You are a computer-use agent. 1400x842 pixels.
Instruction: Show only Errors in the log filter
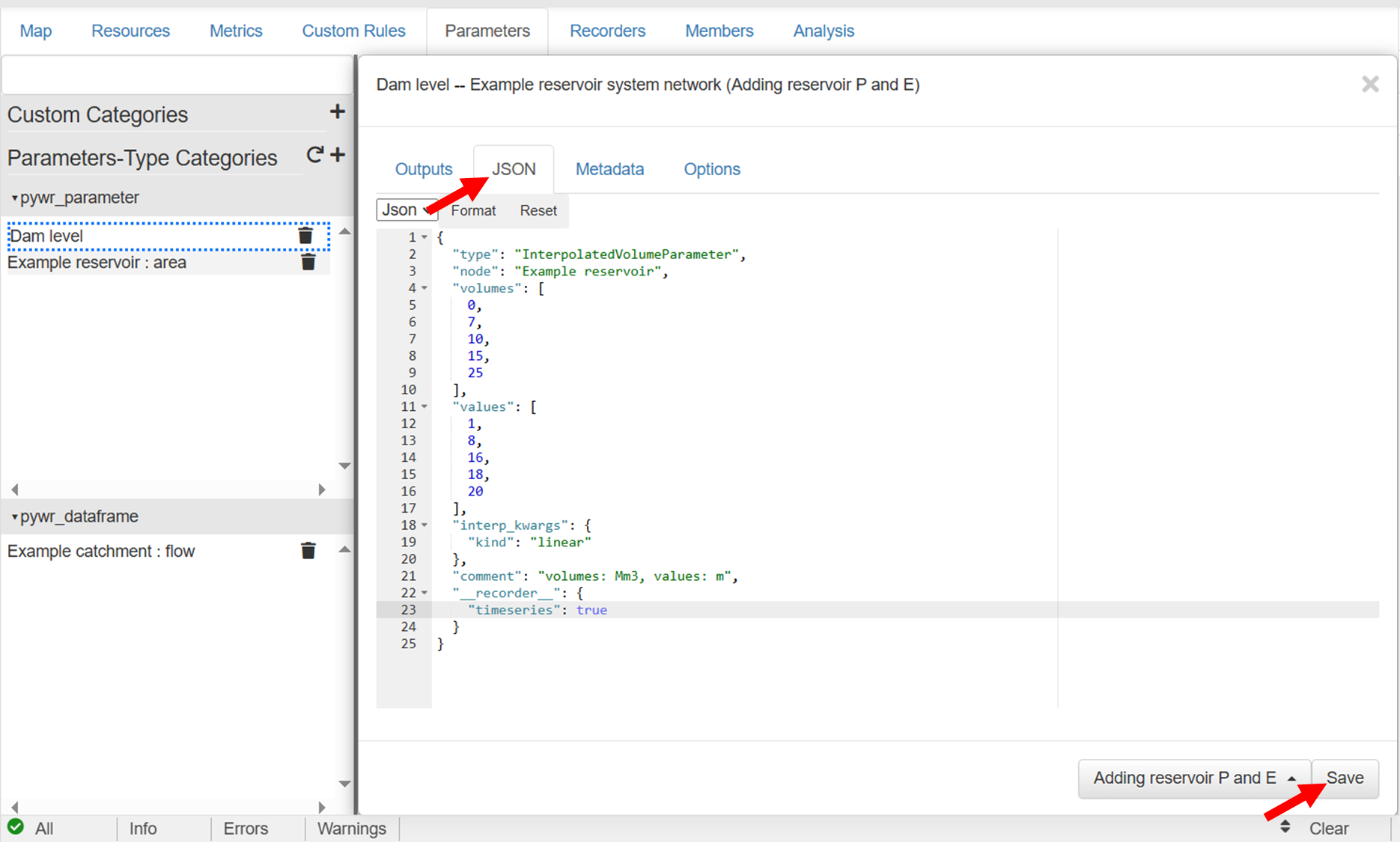246,829
